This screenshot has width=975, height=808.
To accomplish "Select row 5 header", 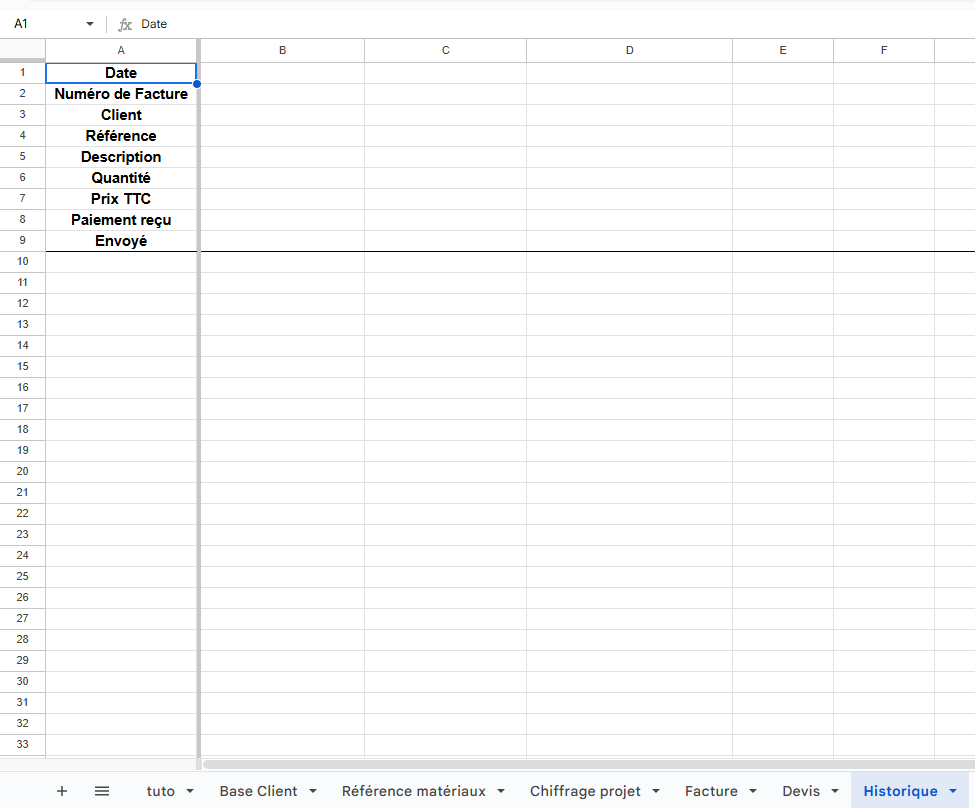I will coord(22,156).
